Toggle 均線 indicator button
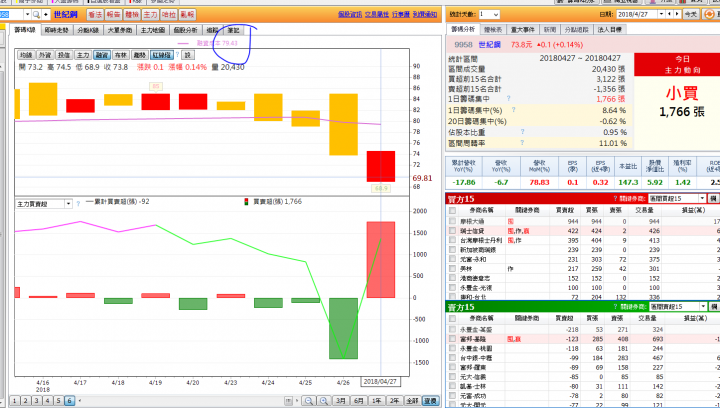This screenshot has width=720, height=408. (26, 55)
